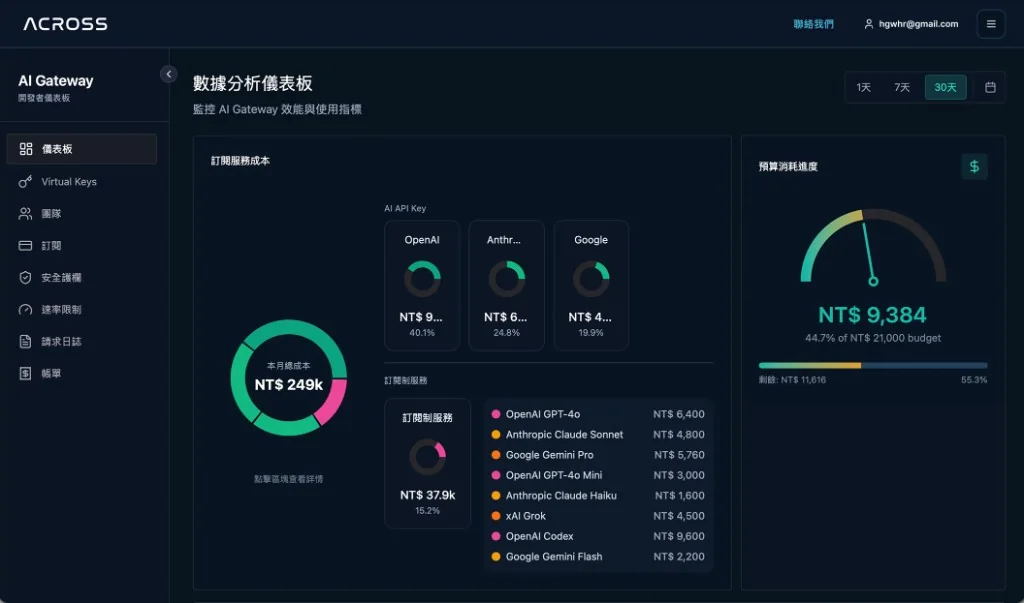Switch time range to 1天
1024x603 pixels.
coord(864,87)
